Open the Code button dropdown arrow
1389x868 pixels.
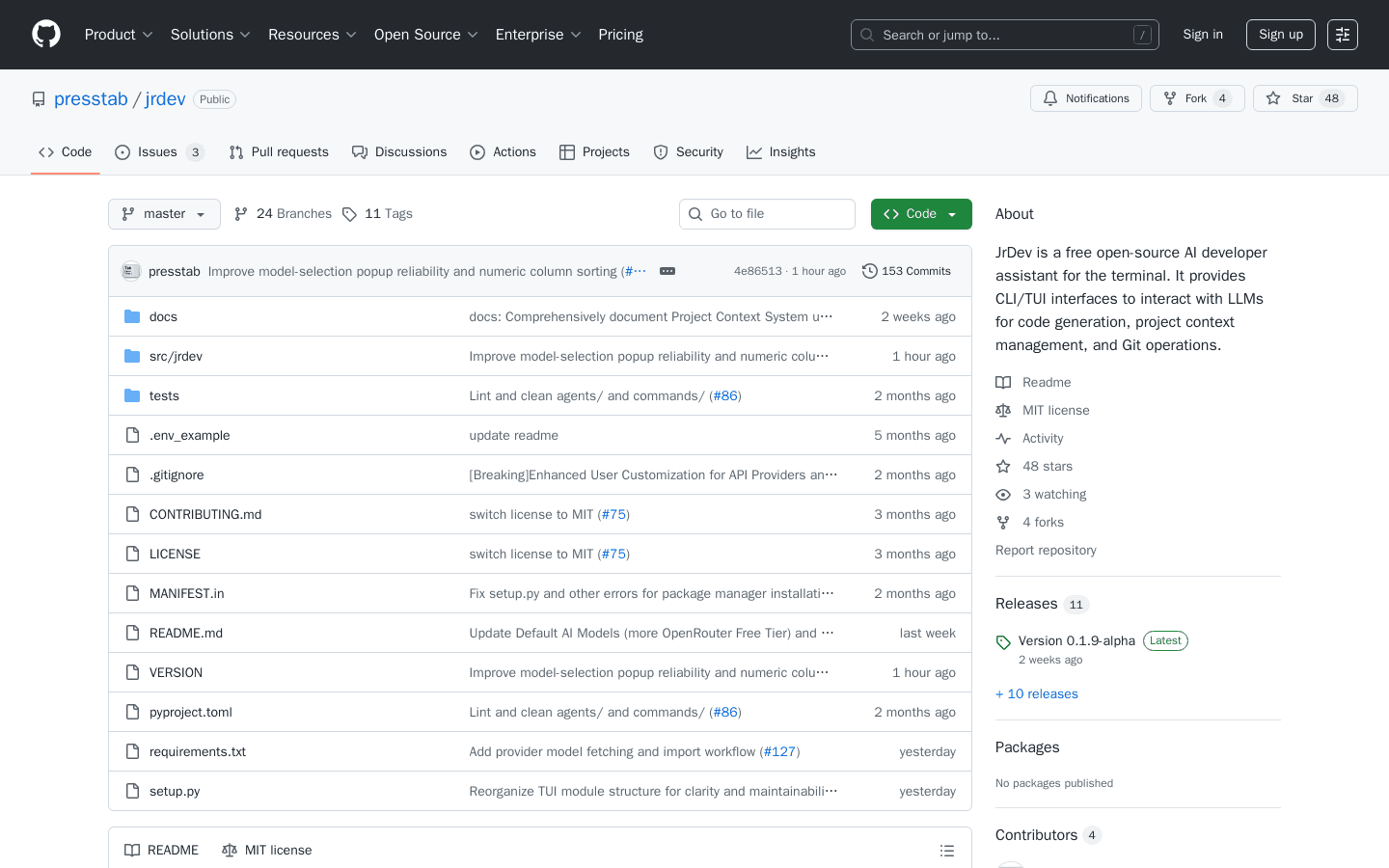(x=949, y=213)
